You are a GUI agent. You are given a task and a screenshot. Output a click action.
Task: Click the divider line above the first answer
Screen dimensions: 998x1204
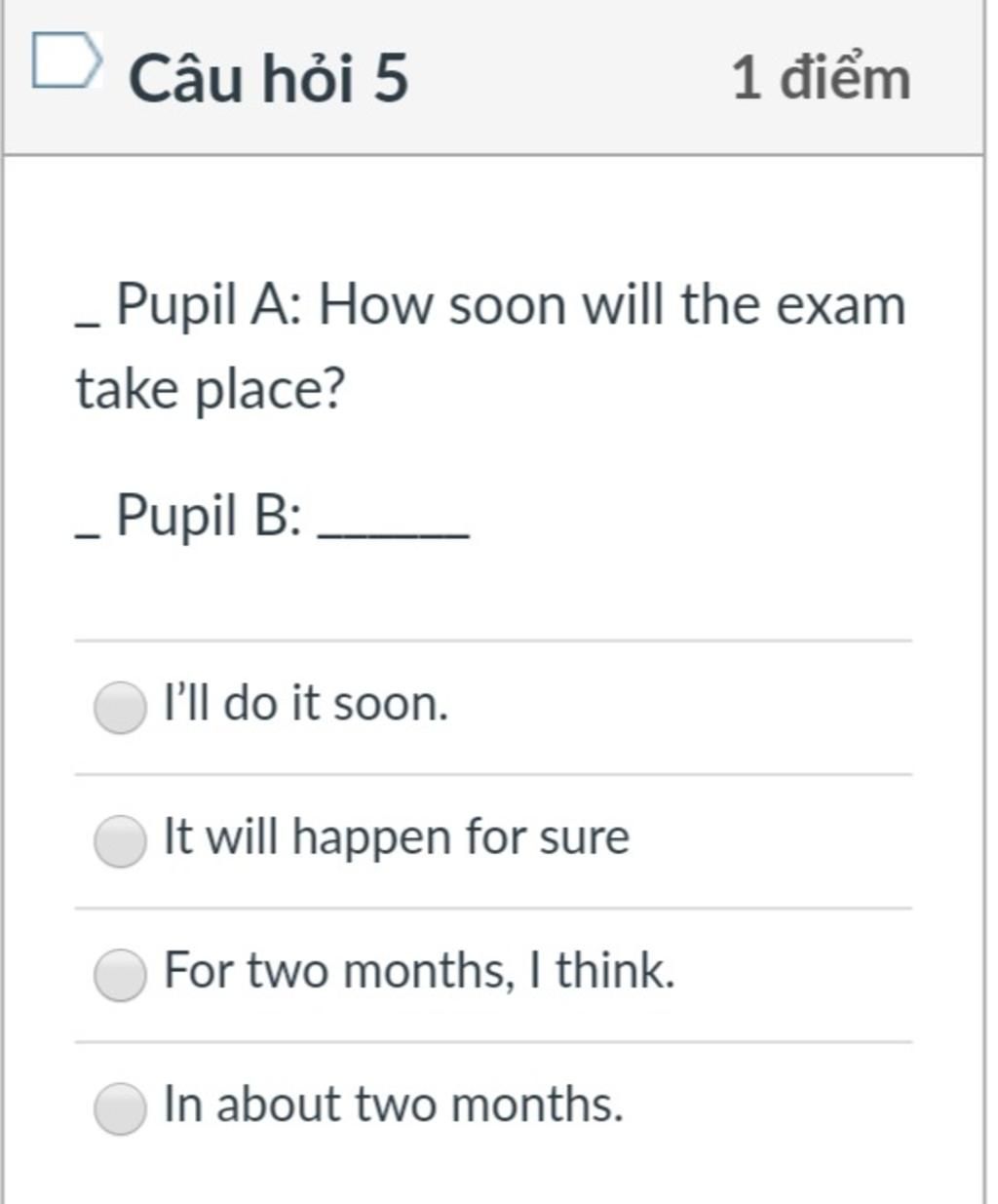pos(493,641)
